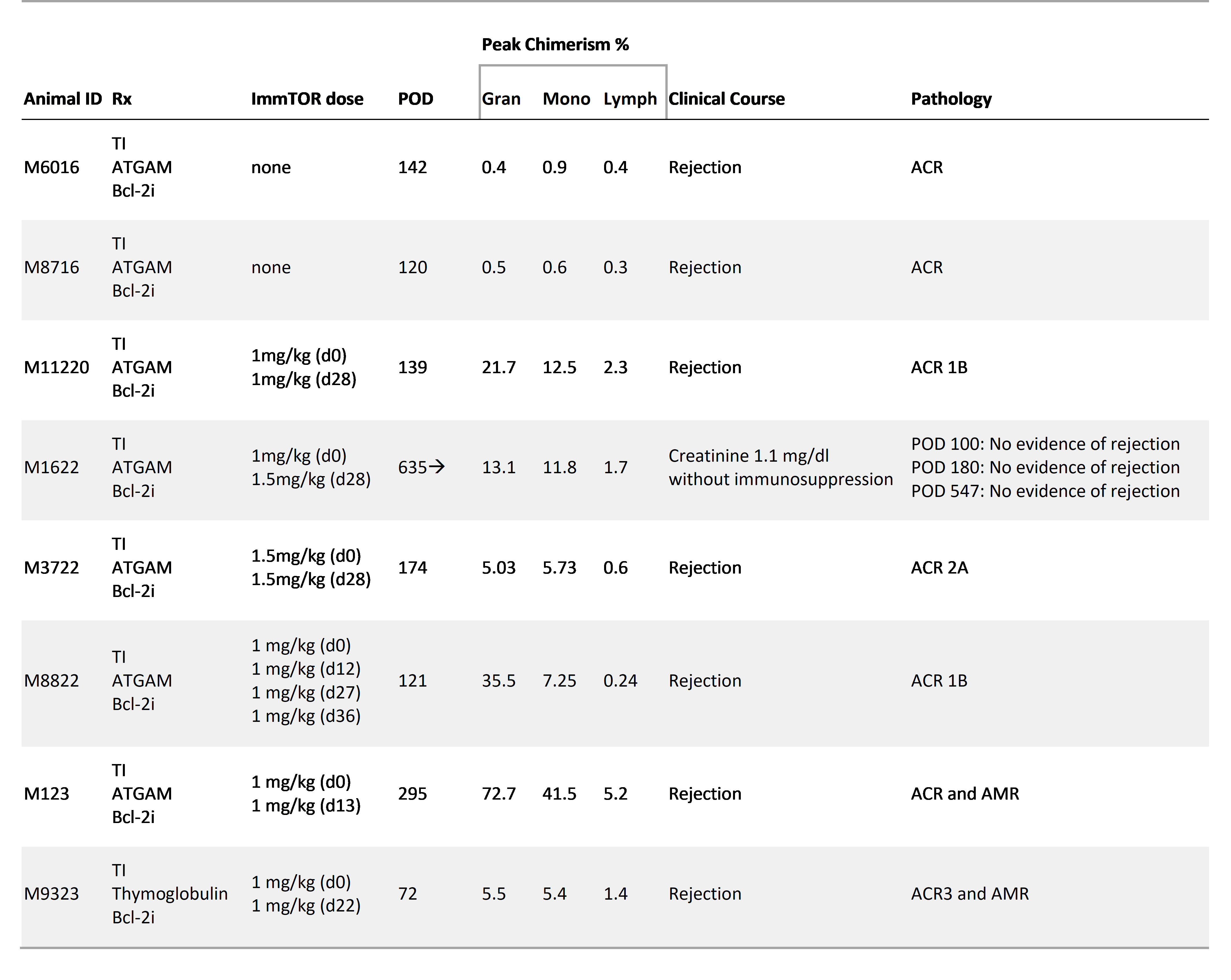The height and width of the screenshot is (980, 1231).
Task: Select the 72.7 Gran chimerism value
Action: [x=499, y=793]
